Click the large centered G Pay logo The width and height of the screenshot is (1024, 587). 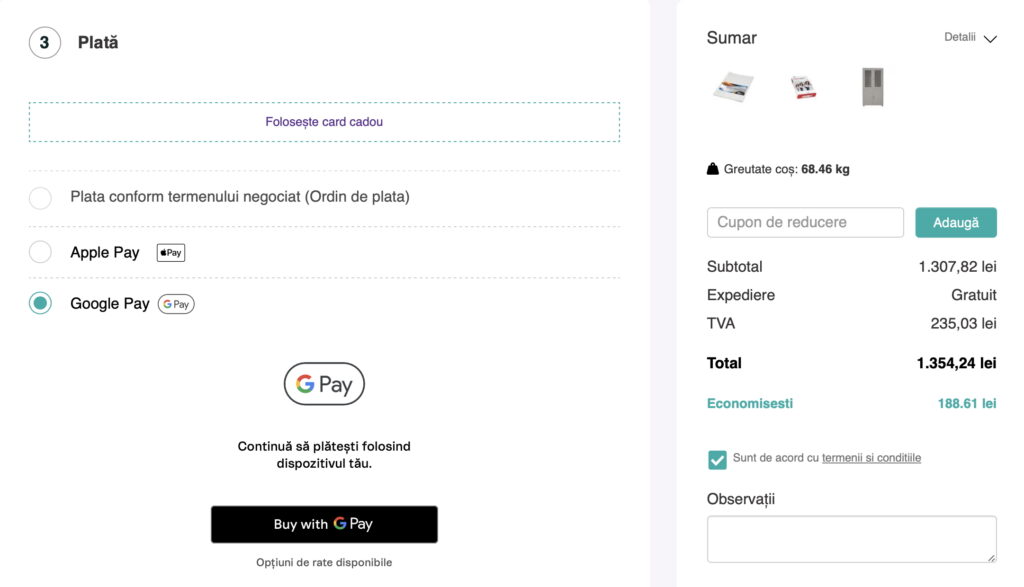click(x=324, y=384)
